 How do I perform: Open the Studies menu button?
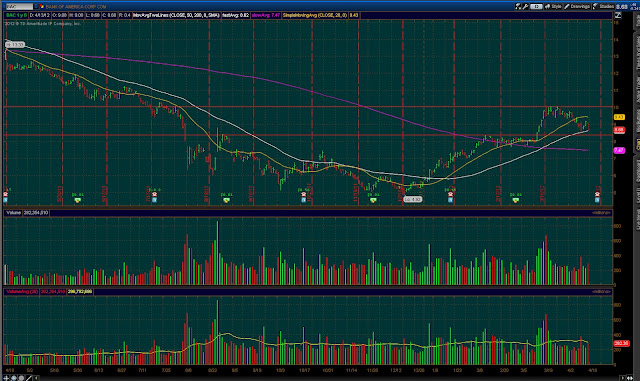(604, 6)
